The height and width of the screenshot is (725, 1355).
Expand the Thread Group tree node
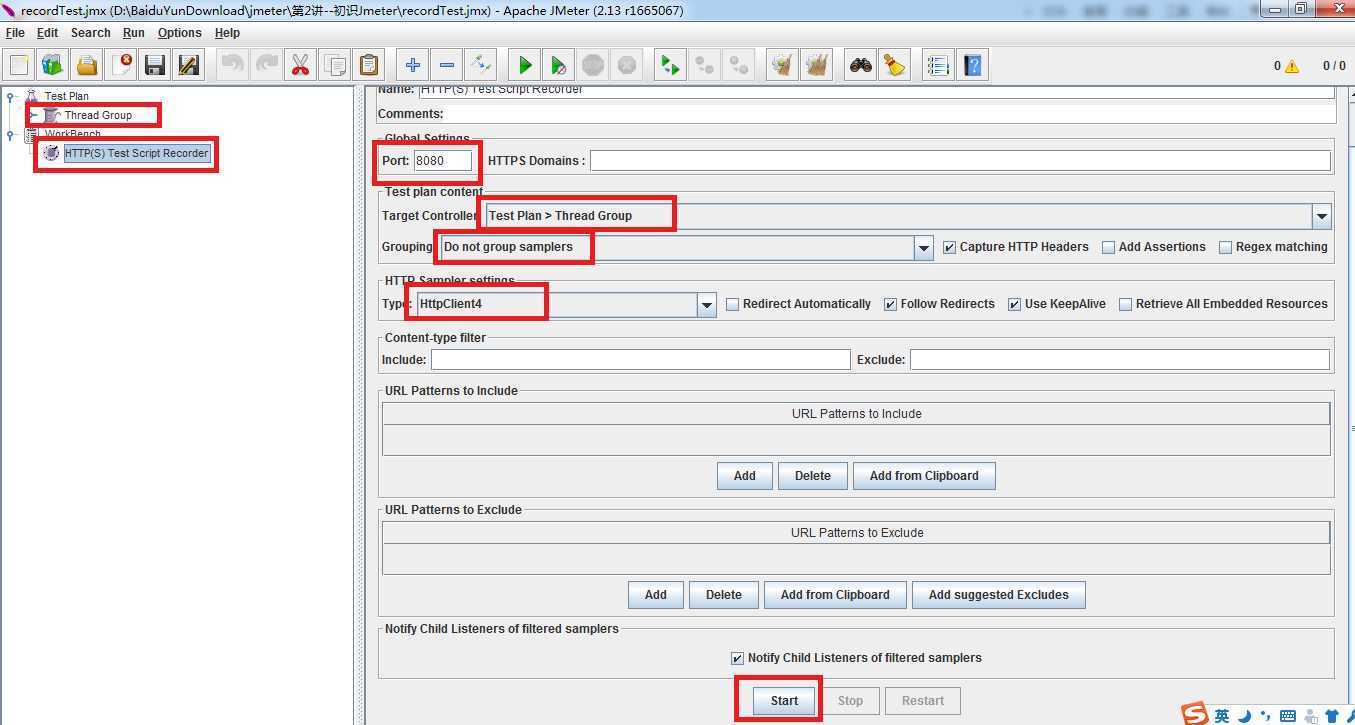[x=33, y=116]
